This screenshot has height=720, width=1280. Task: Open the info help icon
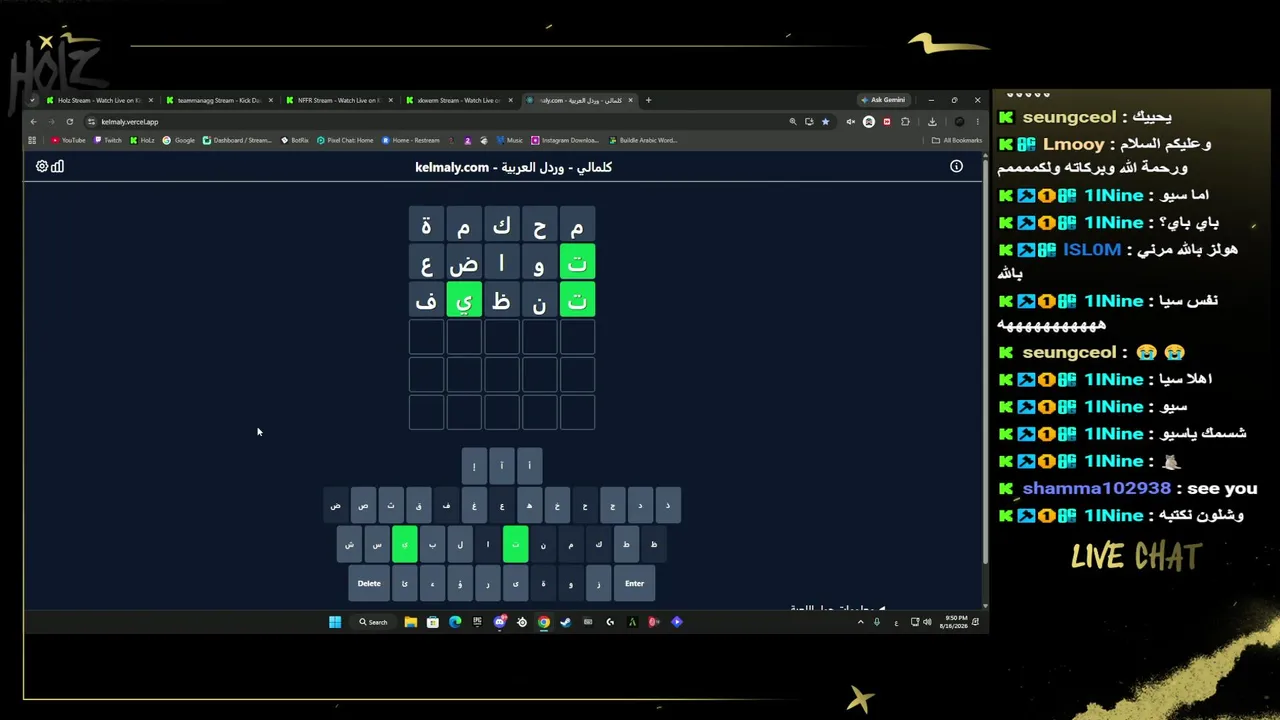[956, 167]
